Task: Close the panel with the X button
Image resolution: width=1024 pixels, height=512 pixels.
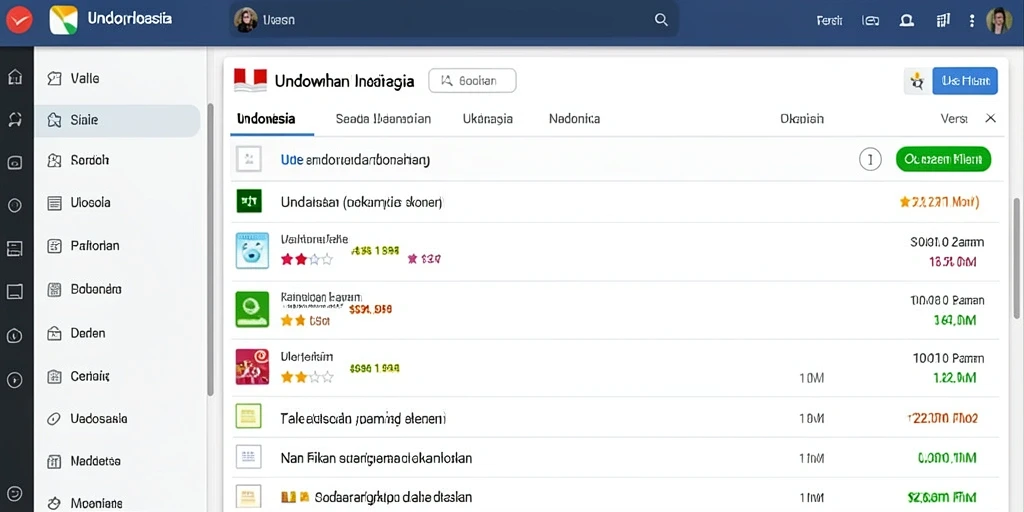Action: [990, 118]
